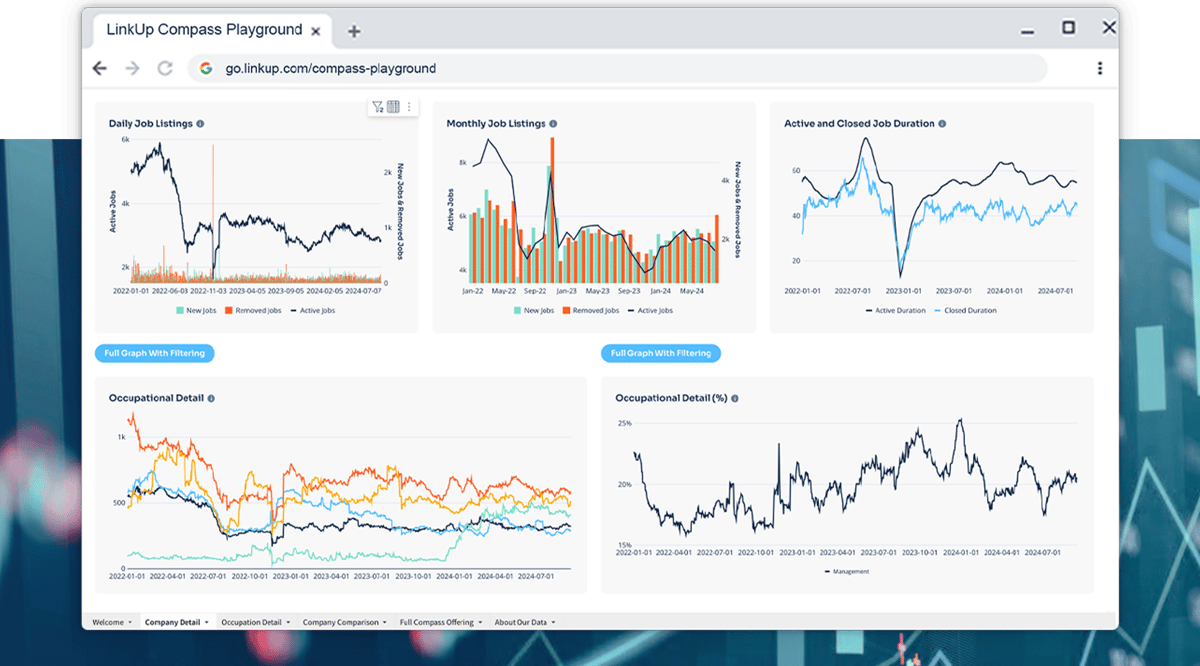
Task: Click info icon beside Monthly Job Listings title
Action: tap(553, 124)
